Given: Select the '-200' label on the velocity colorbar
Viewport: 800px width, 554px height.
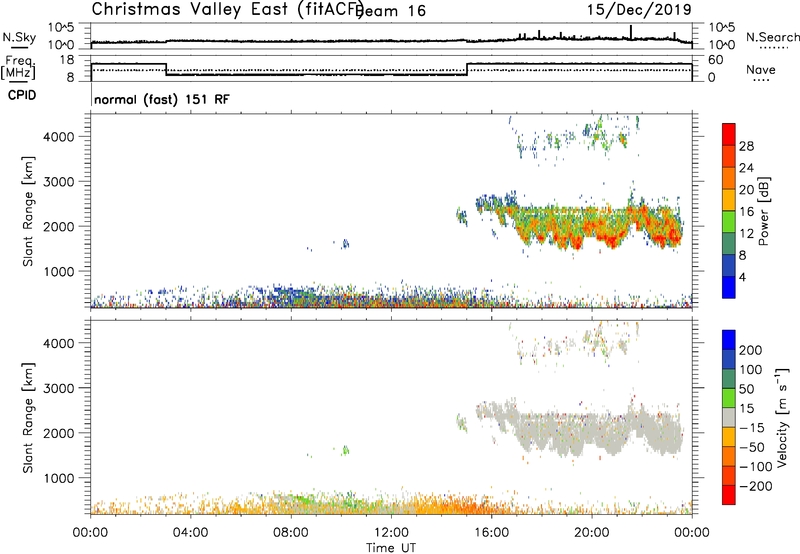Looking at the screenshot, I should (x=755, y=486).
